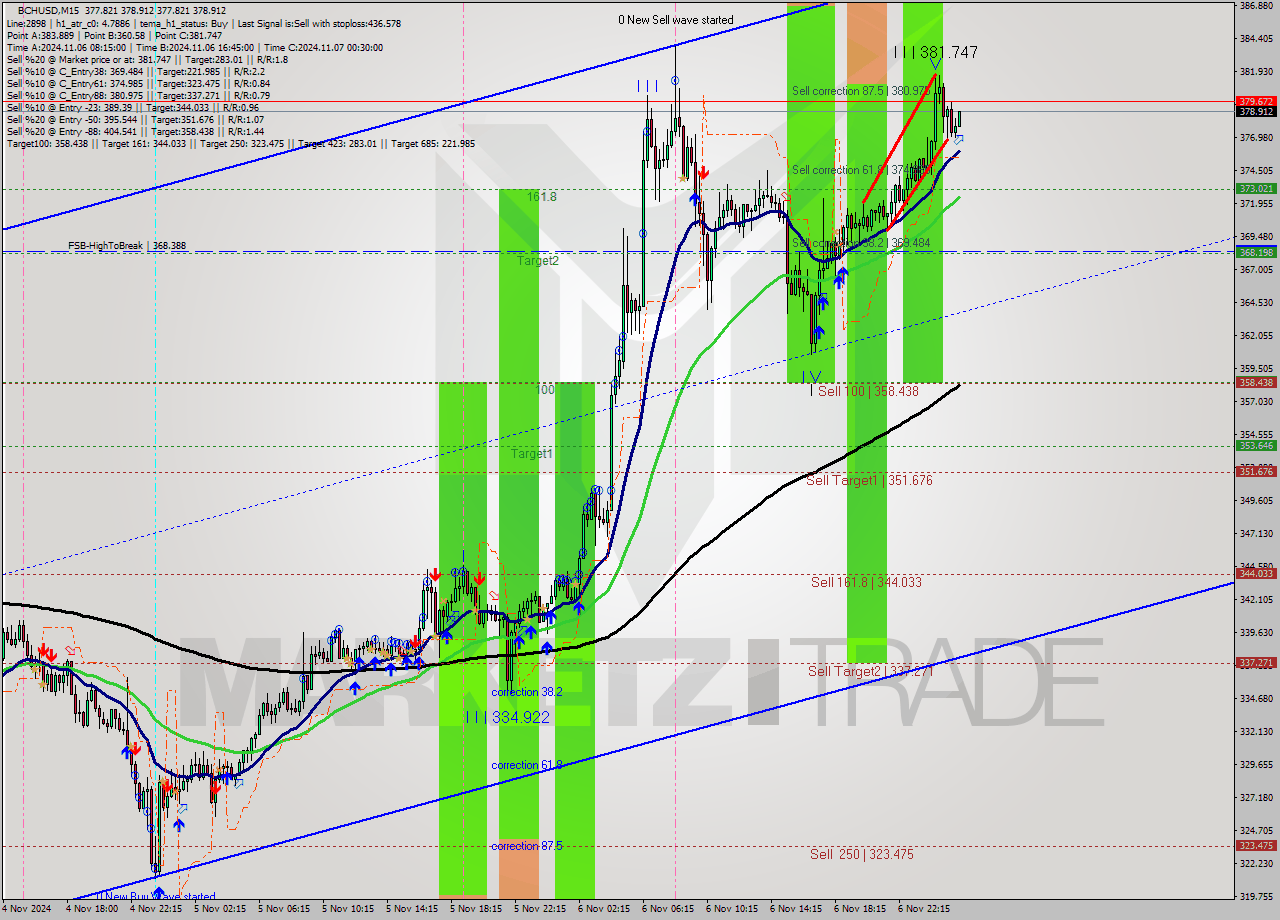The width and height of the screenshot is (1280, 920).
Task: Click the '6 Nov 06:15' time axis label
Action: (x=667, y=909)
